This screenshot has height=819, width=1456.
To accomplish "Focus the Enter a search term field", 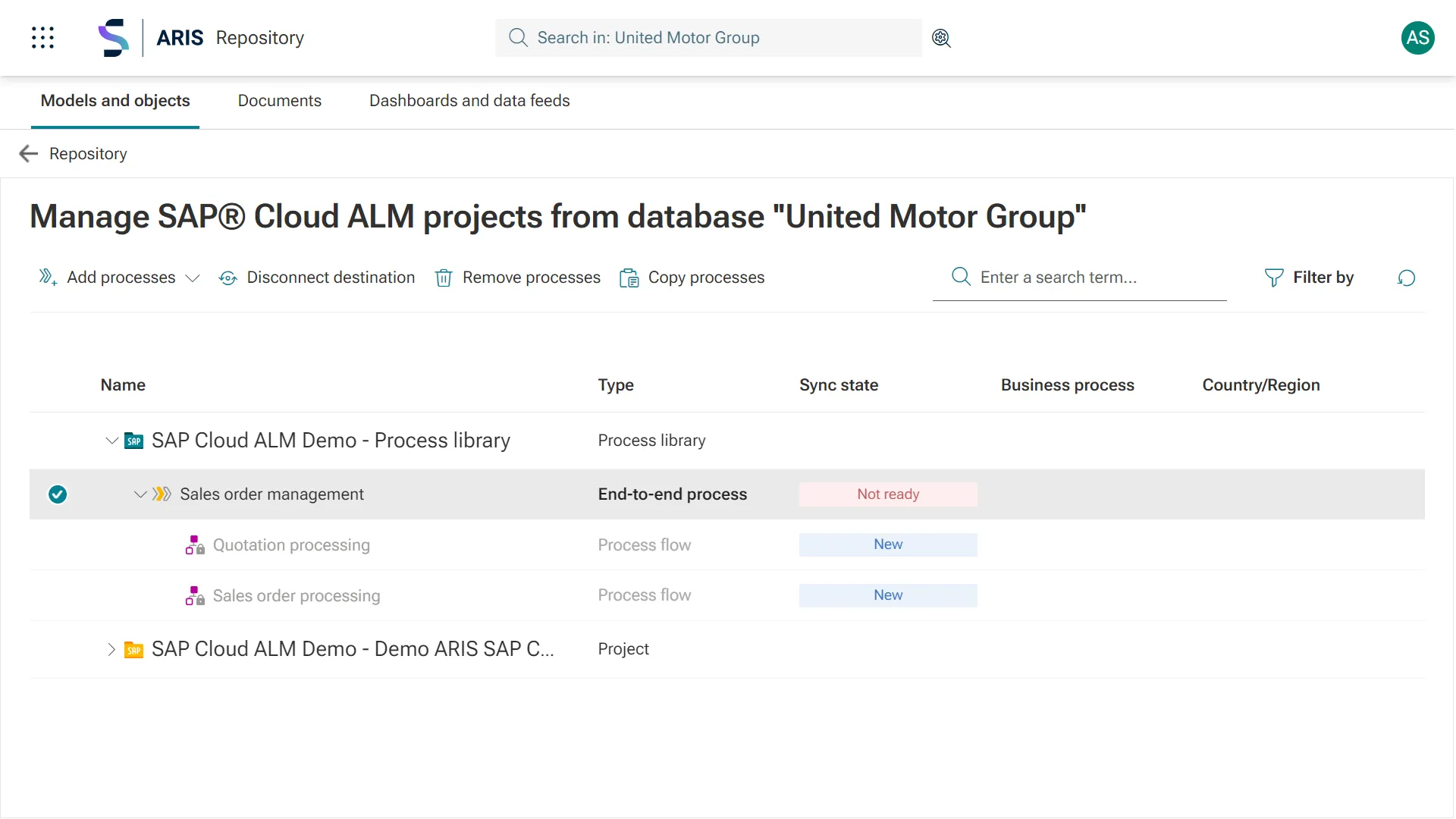I will [1079, 278].
